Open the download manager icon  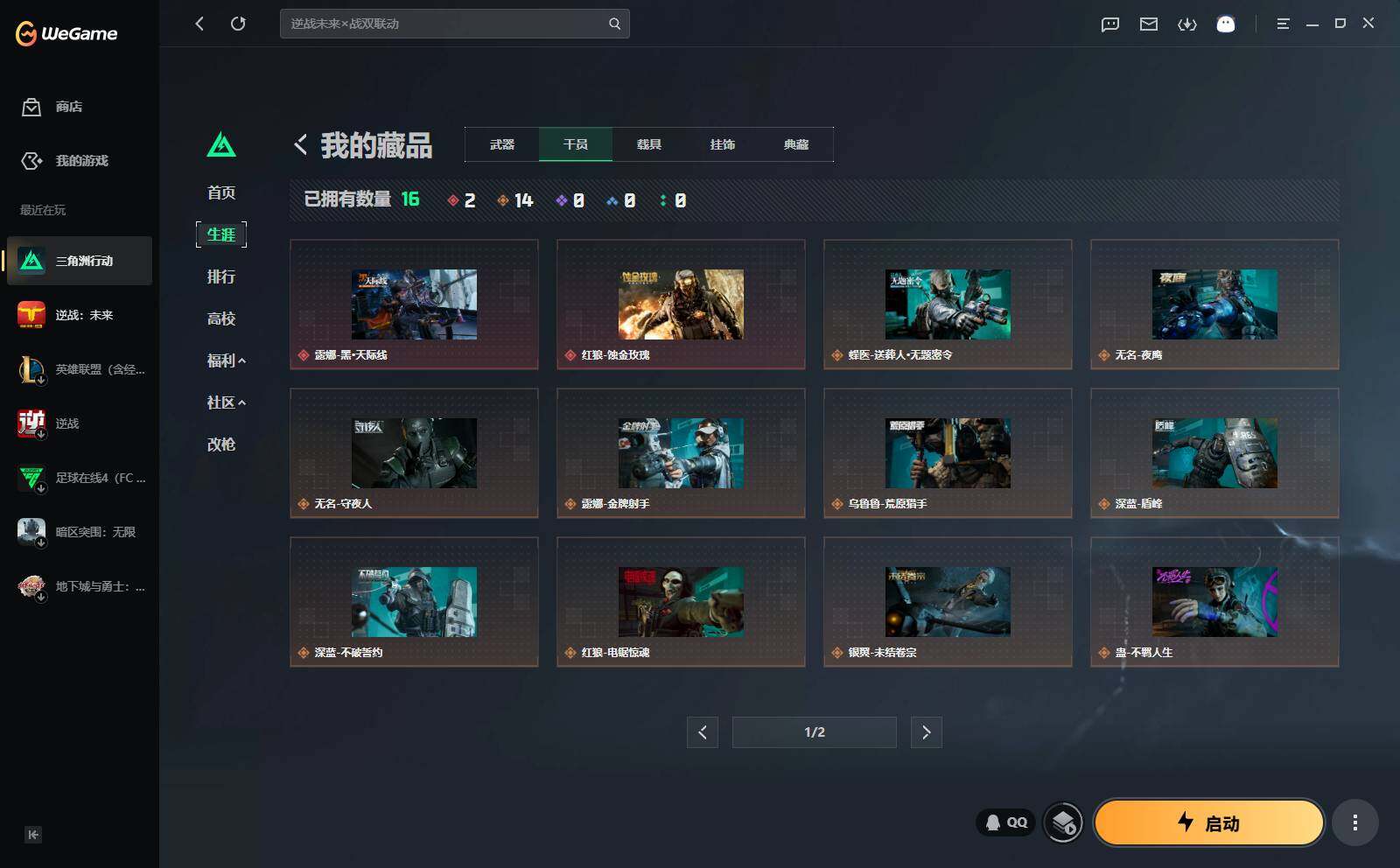(1187, 24)
